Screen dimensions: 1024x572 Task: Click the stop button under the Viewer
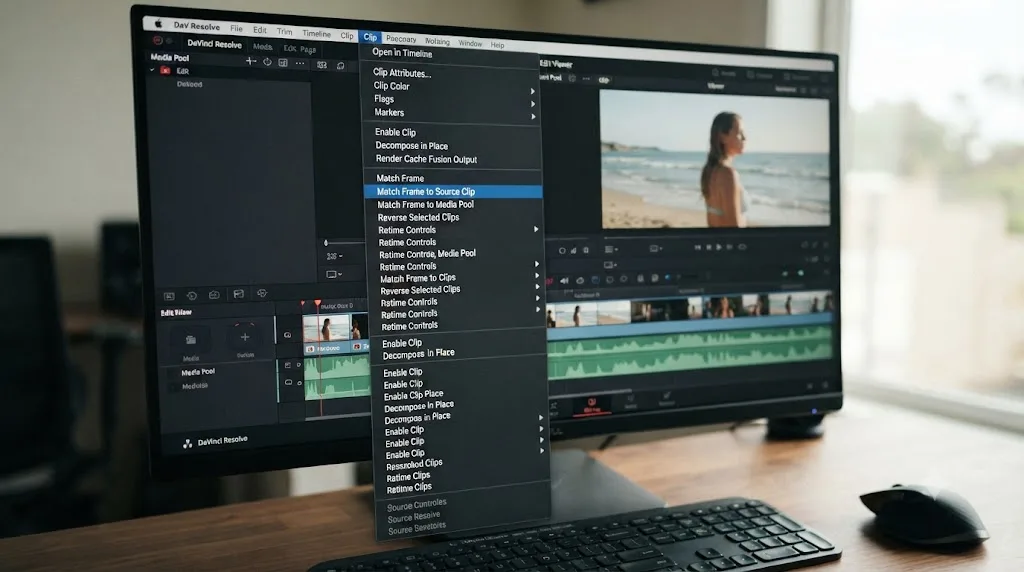(709, 247)
